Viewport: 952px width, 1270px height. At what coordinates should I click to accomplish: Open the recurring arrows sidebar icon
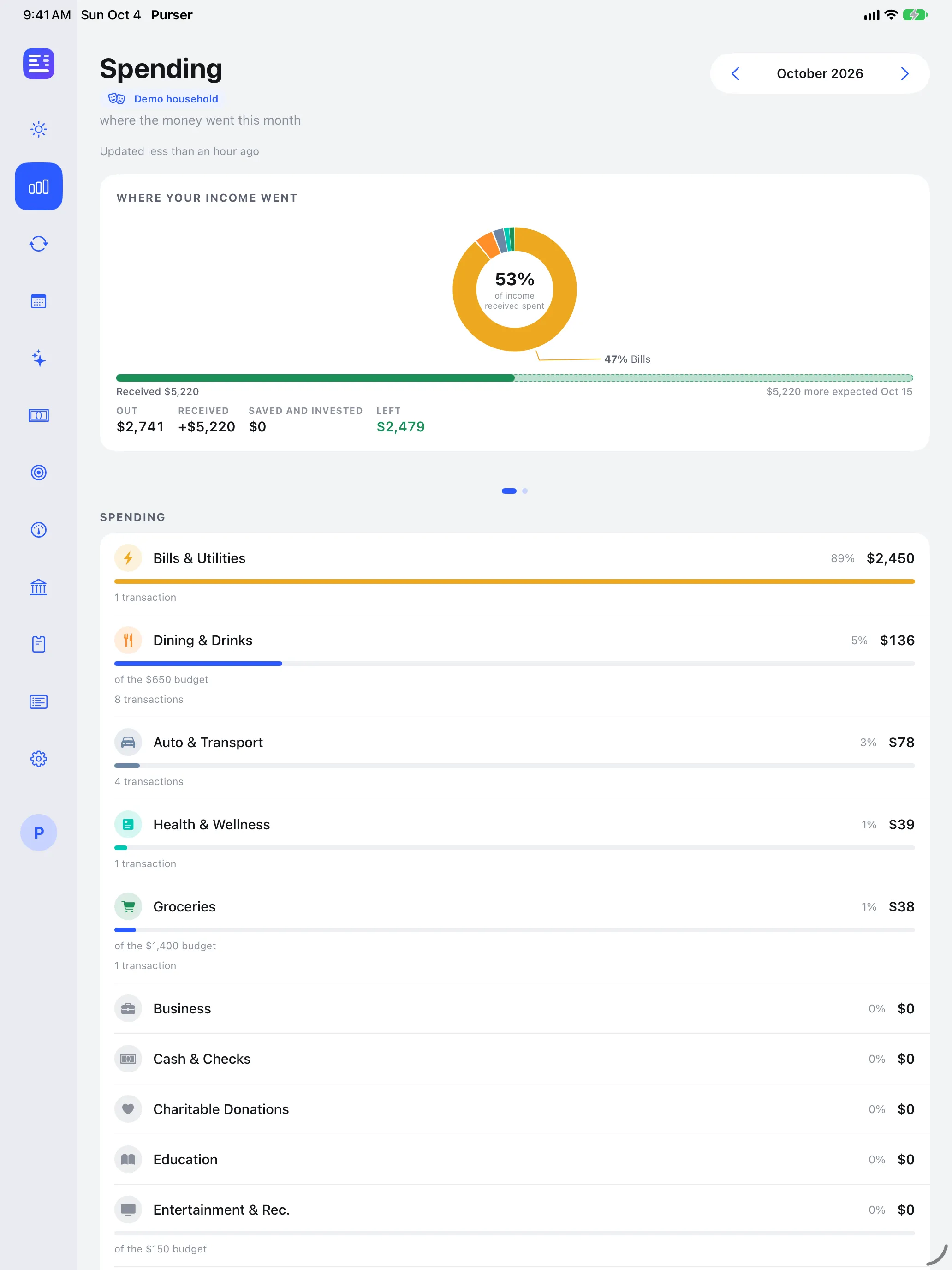pyautogui.click(x=38, y=244)
